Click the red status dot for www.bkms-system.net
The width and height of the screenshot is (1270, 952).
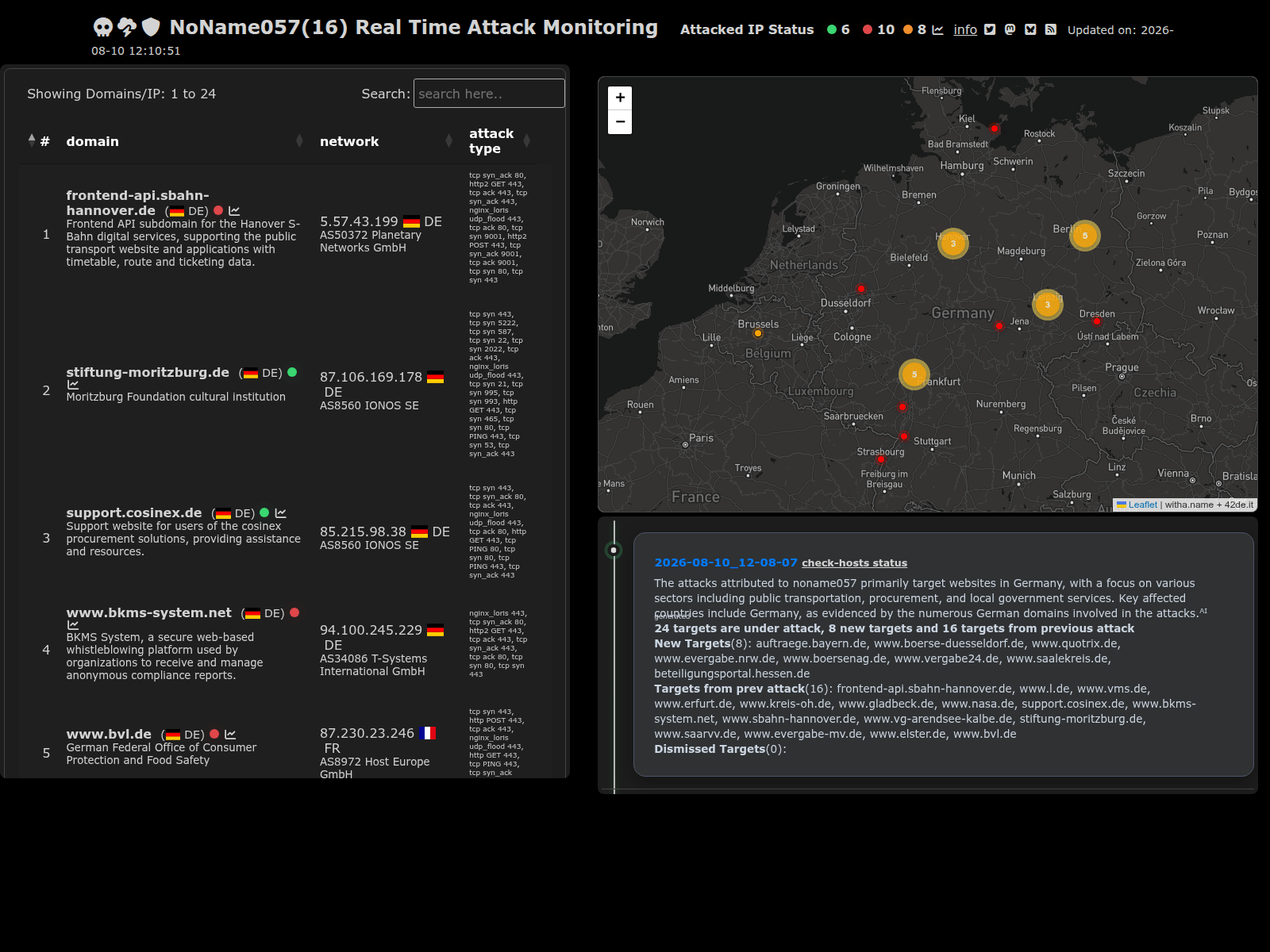pos(294,612)
